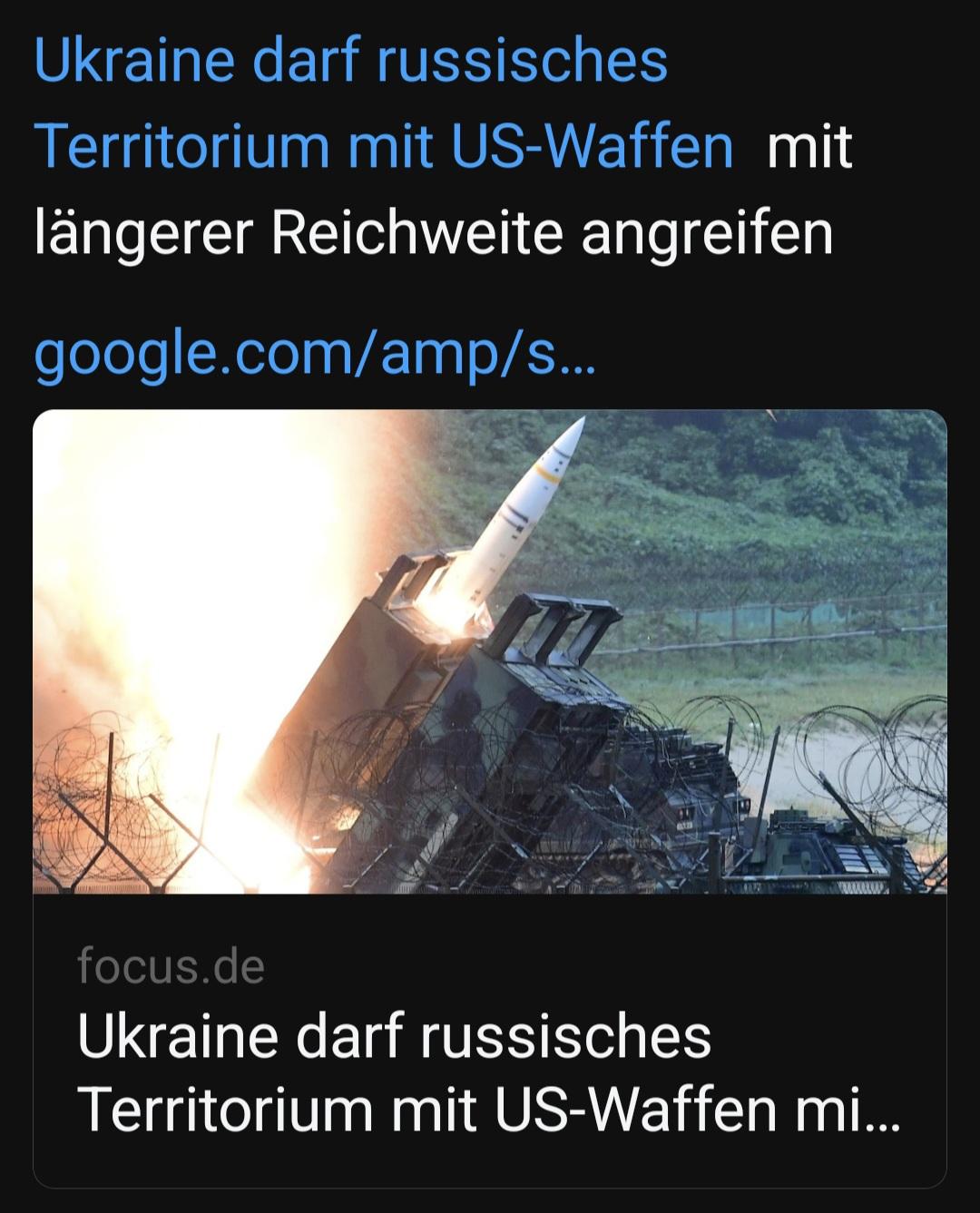The height and width of the screenshot is (1213, 980).
Task: Open the blue 'Ukraine darf russisches' headline link
Action: [x=350, y=62]
